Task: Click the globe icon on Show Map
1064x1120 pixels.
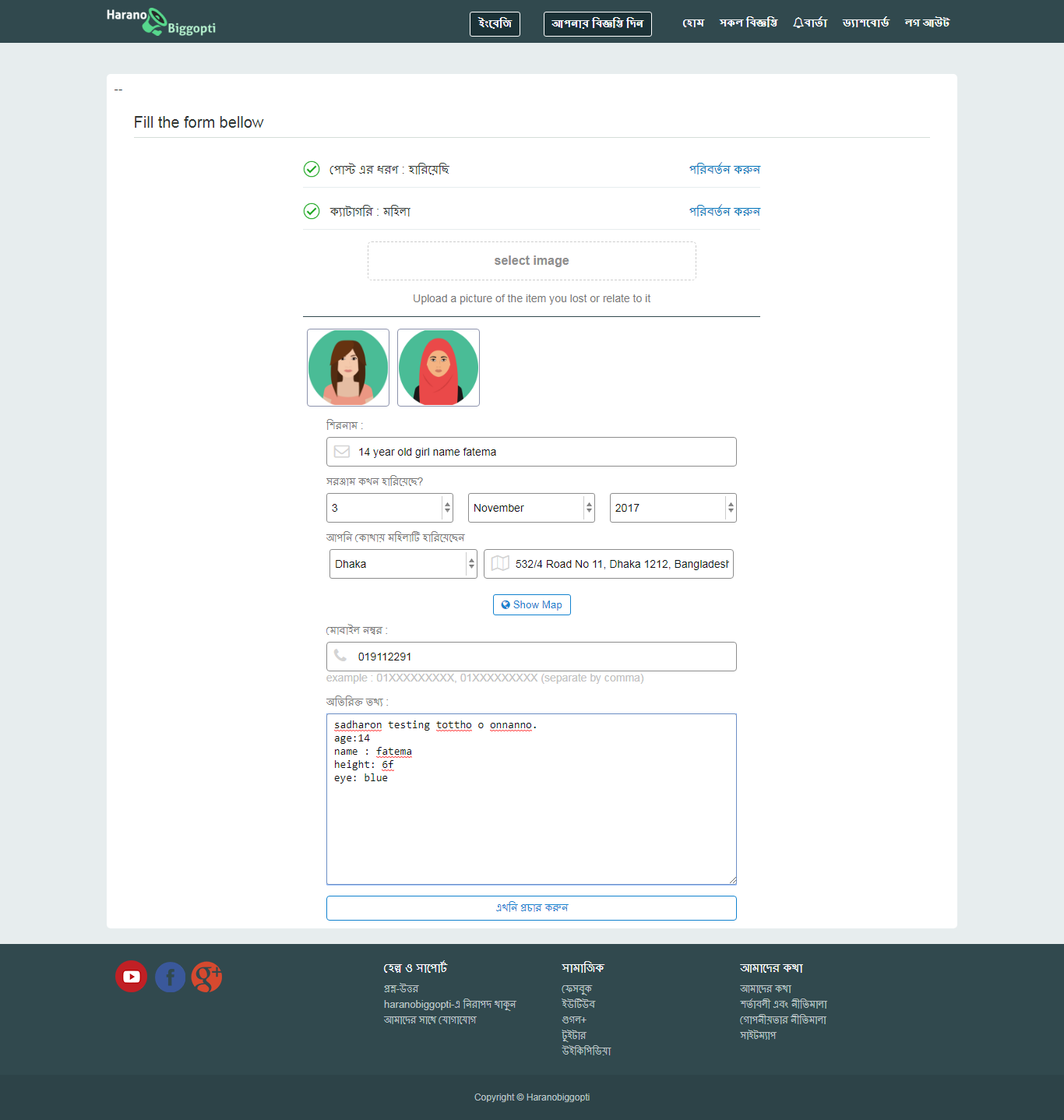Action: (506, 604)
